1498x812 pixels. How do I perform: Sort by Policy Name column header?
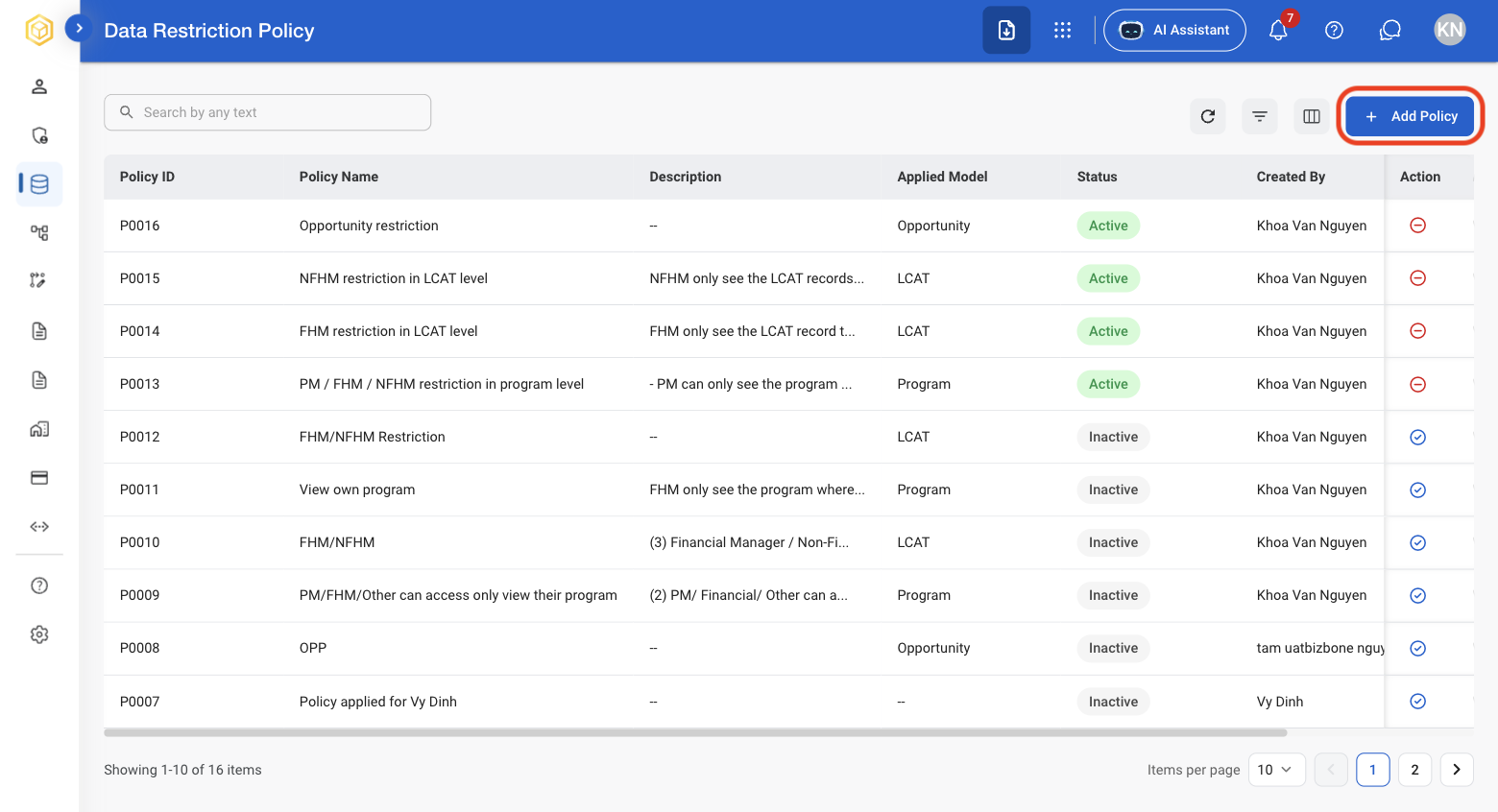tap(339, 177)
